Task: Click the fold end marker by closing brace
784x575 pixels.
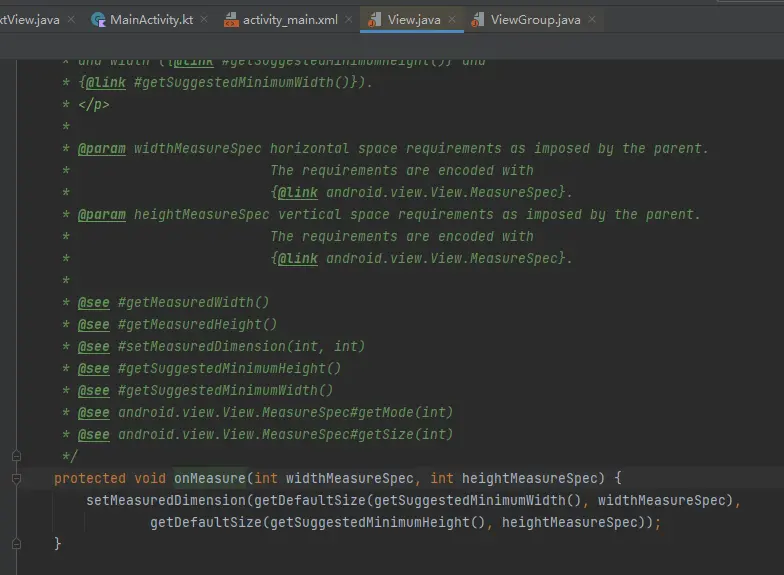Action: pyautogui.click(x=16, y=544)
